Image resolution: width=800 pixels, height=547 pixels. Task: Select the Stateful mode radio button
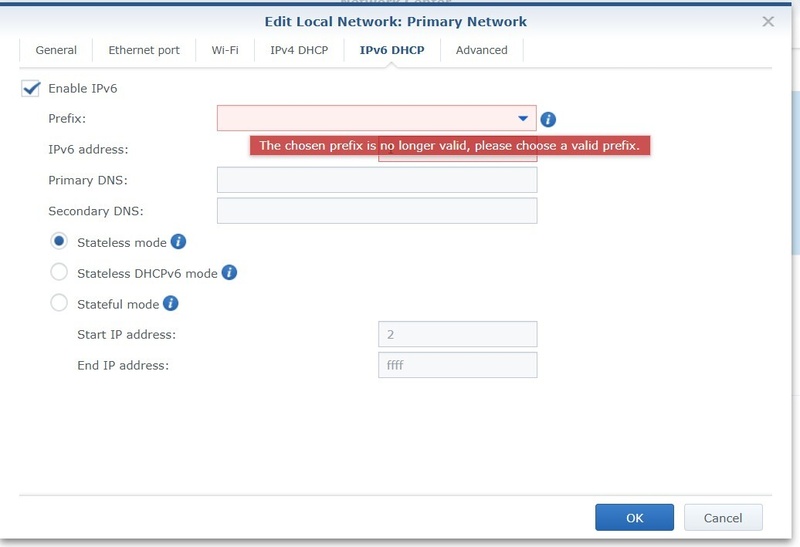(59, 303)
